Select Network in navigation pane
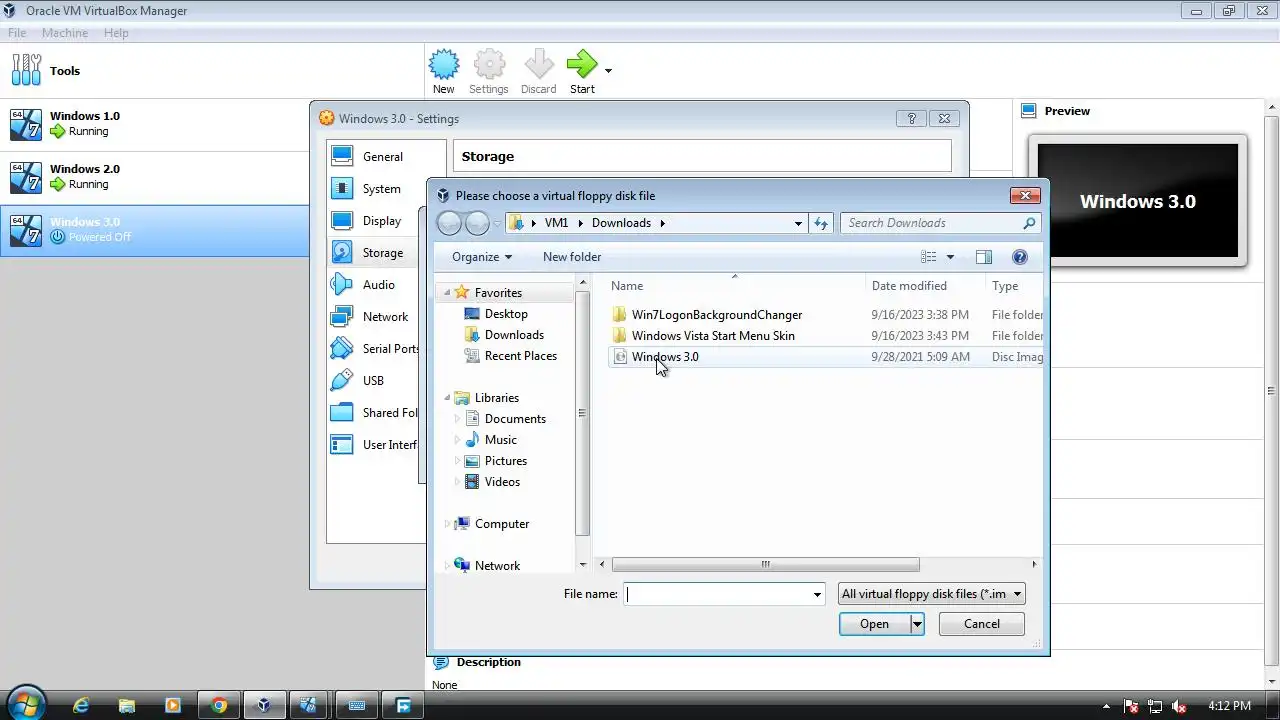 [497, 566]
